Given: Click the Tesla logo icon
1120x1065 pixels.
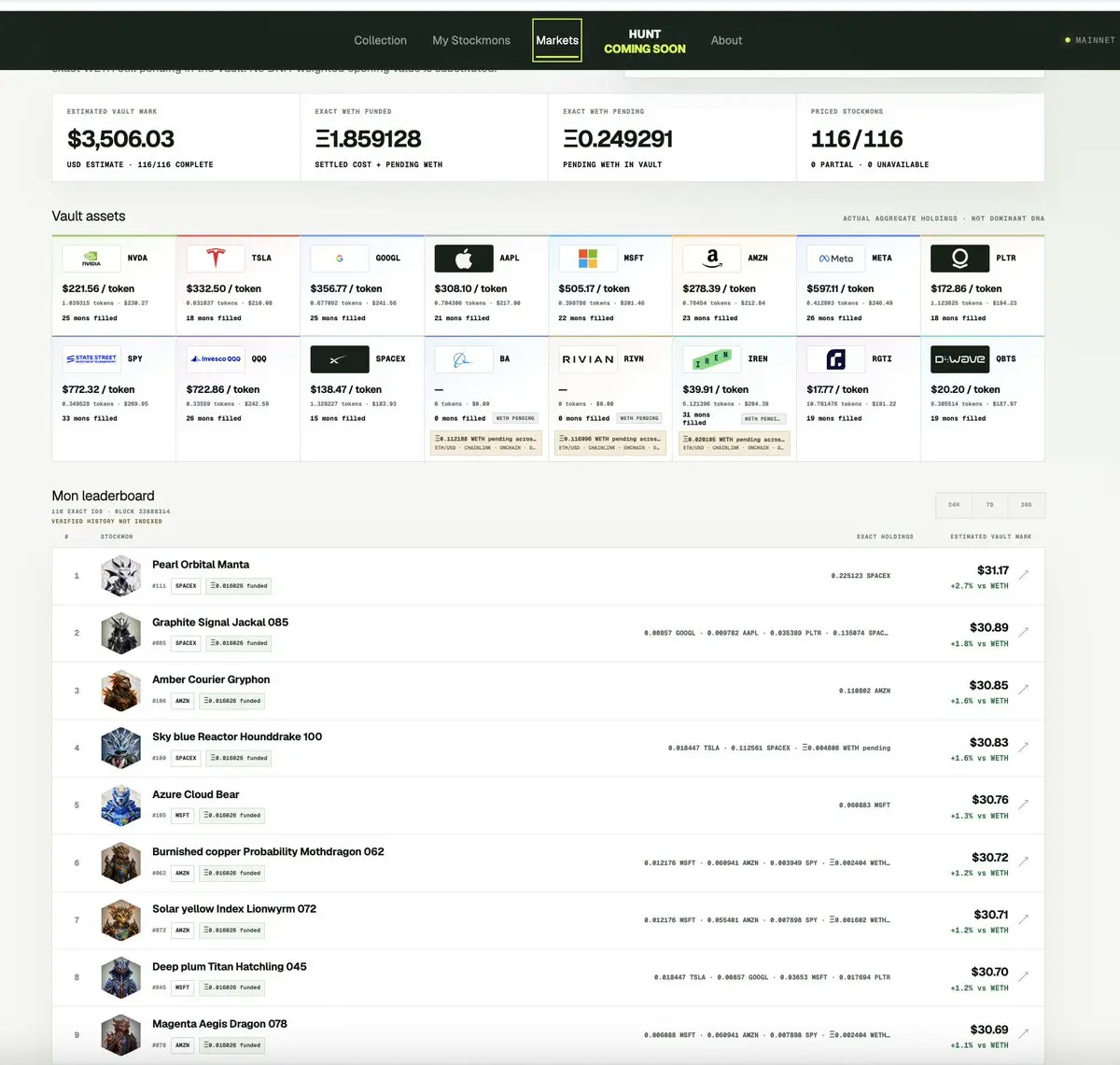Looking at the screenshot, I should pos(215,258).
